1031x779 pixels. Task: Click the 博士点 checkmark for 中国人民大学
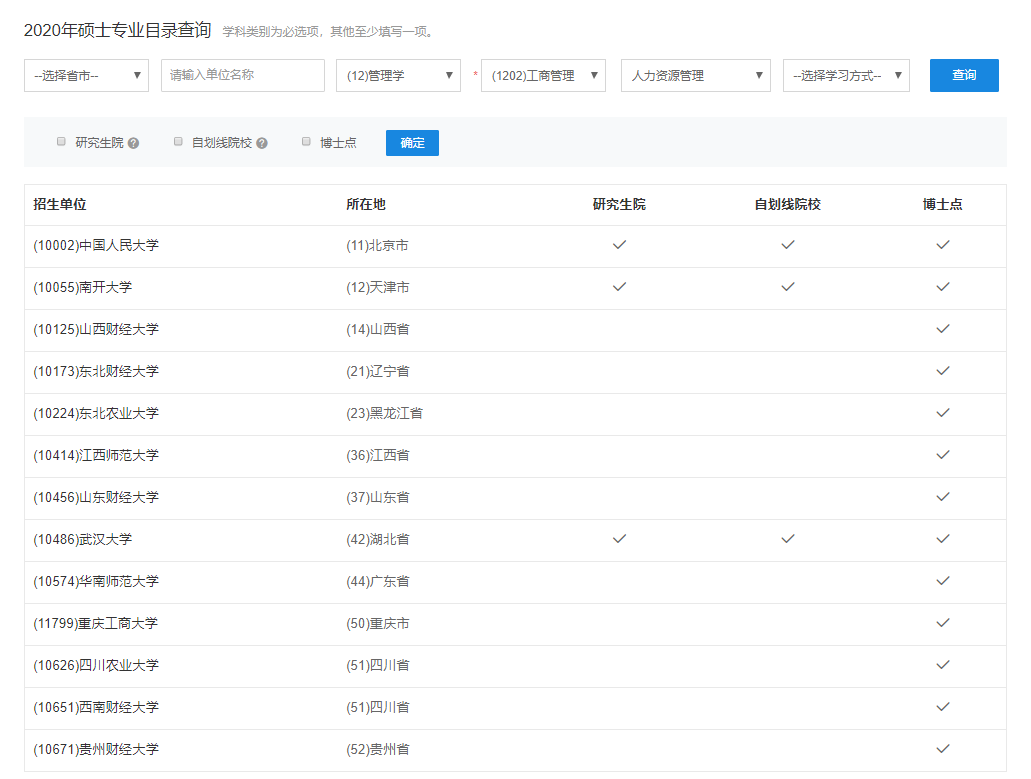click(942, 245)
